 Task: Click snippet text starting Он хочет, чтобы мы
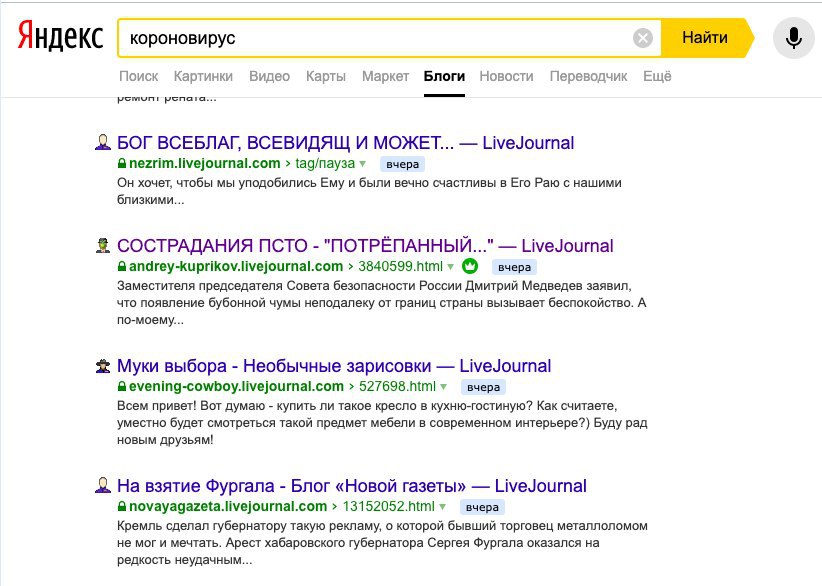click(x=369, y=191)
